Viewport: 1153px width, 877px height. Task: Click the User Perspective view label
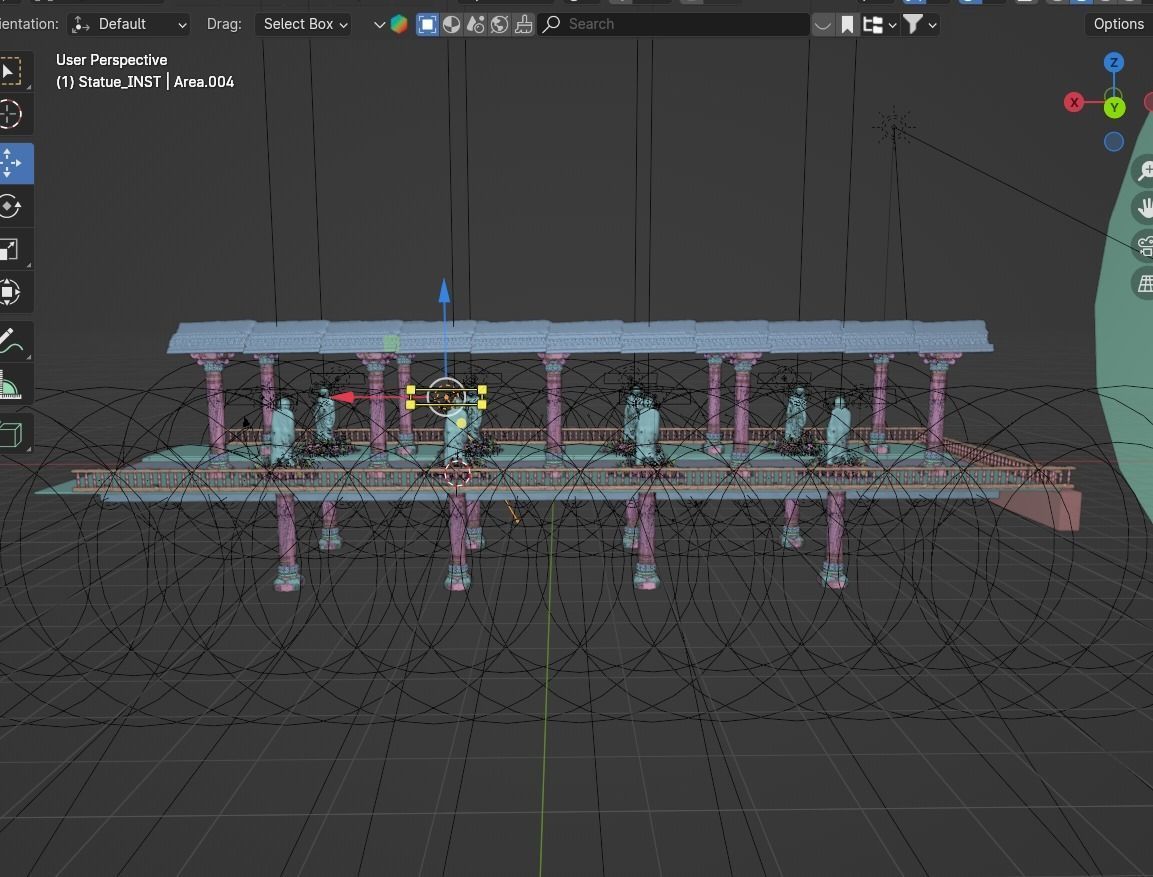tap(112, 60)
